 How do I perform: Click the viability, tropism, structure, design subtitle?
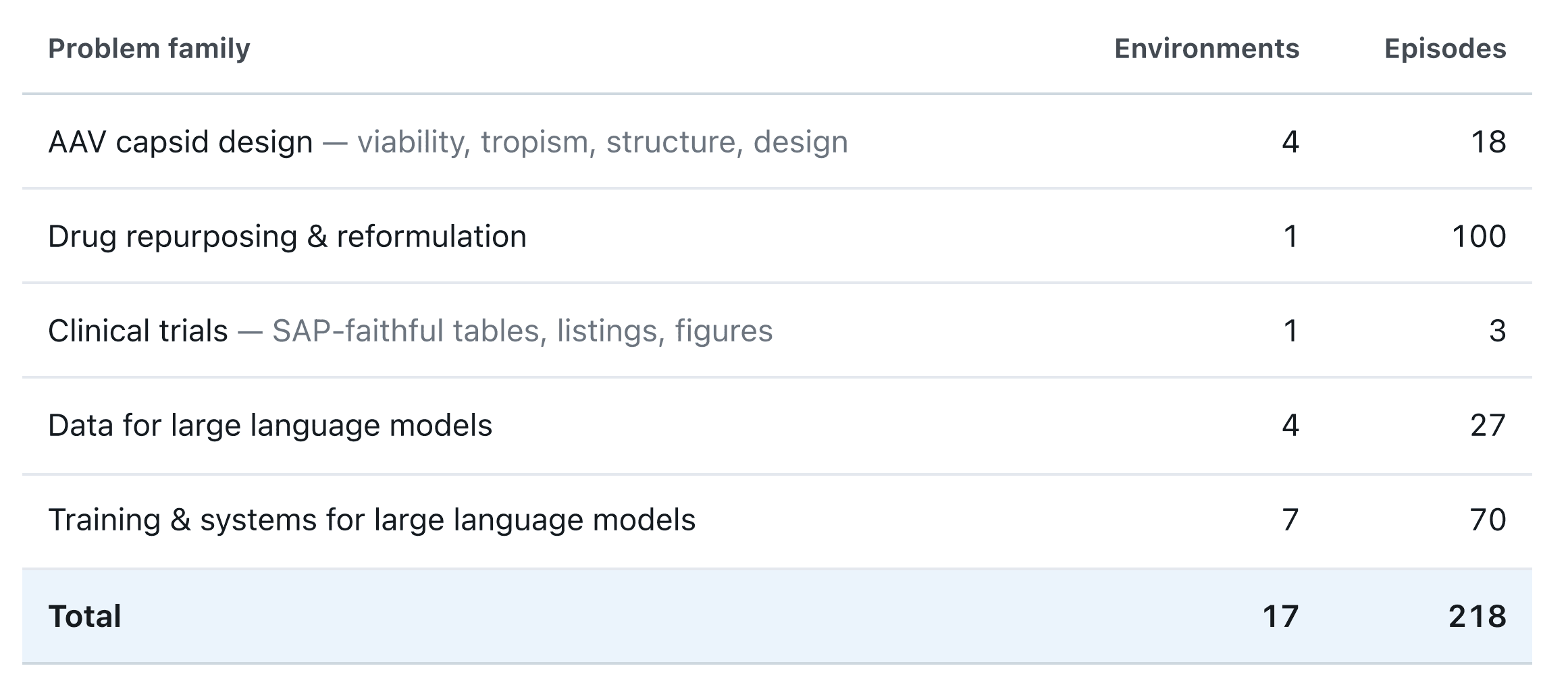coord(602,142)
